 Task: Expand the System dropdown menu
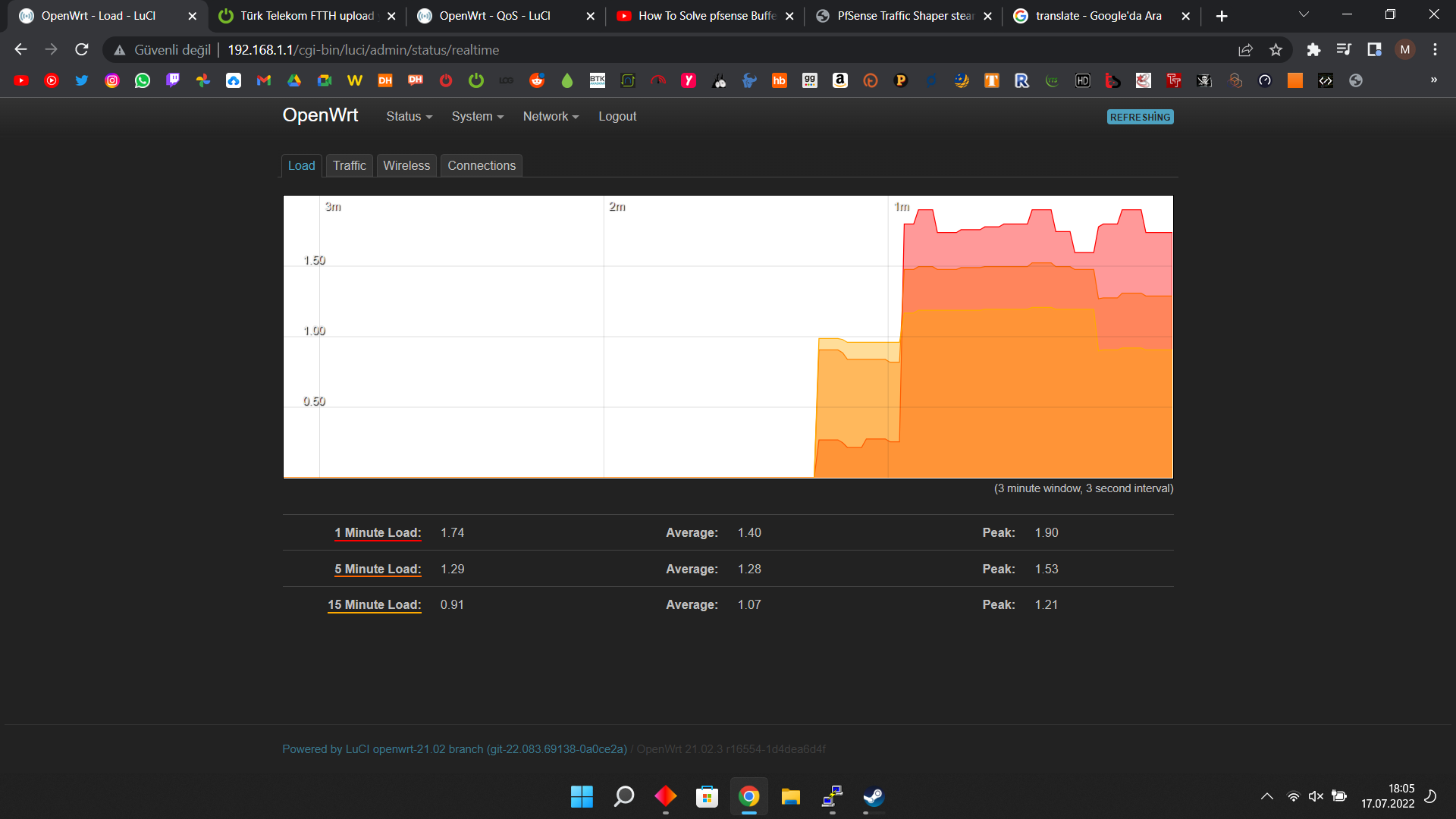pyautogui.click(x=477, y=117)
